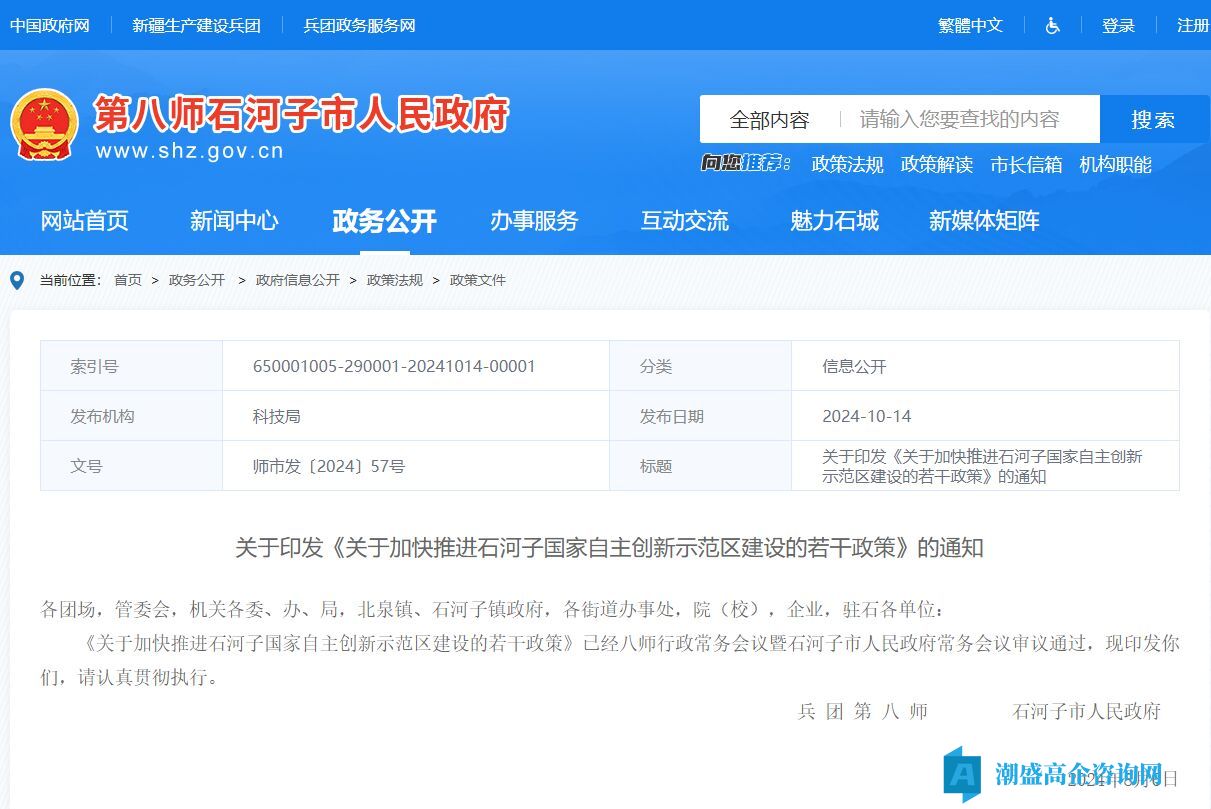
Task: Select the 政务公开 navigation tab
Action: (384, 221)
